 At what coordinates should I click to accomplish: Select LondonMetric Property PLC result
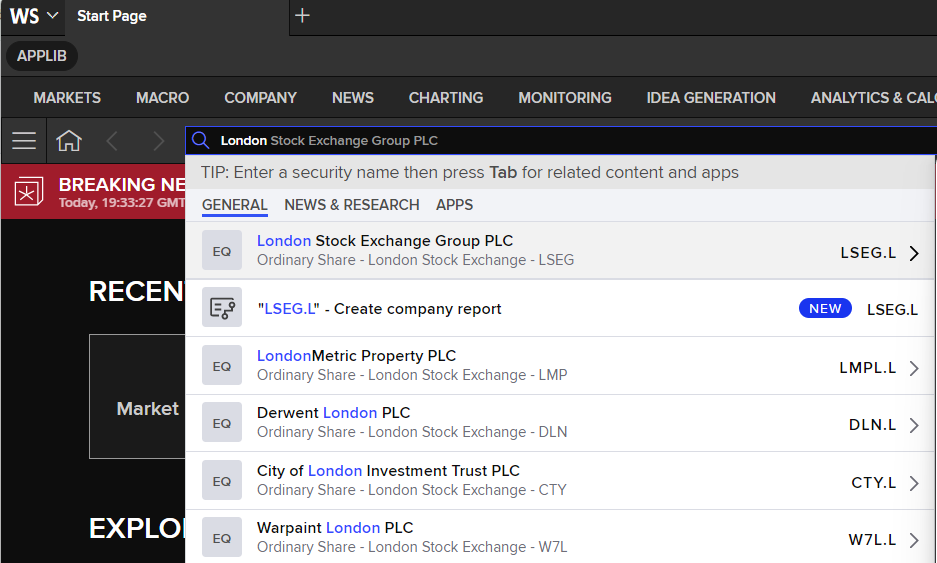559,365
